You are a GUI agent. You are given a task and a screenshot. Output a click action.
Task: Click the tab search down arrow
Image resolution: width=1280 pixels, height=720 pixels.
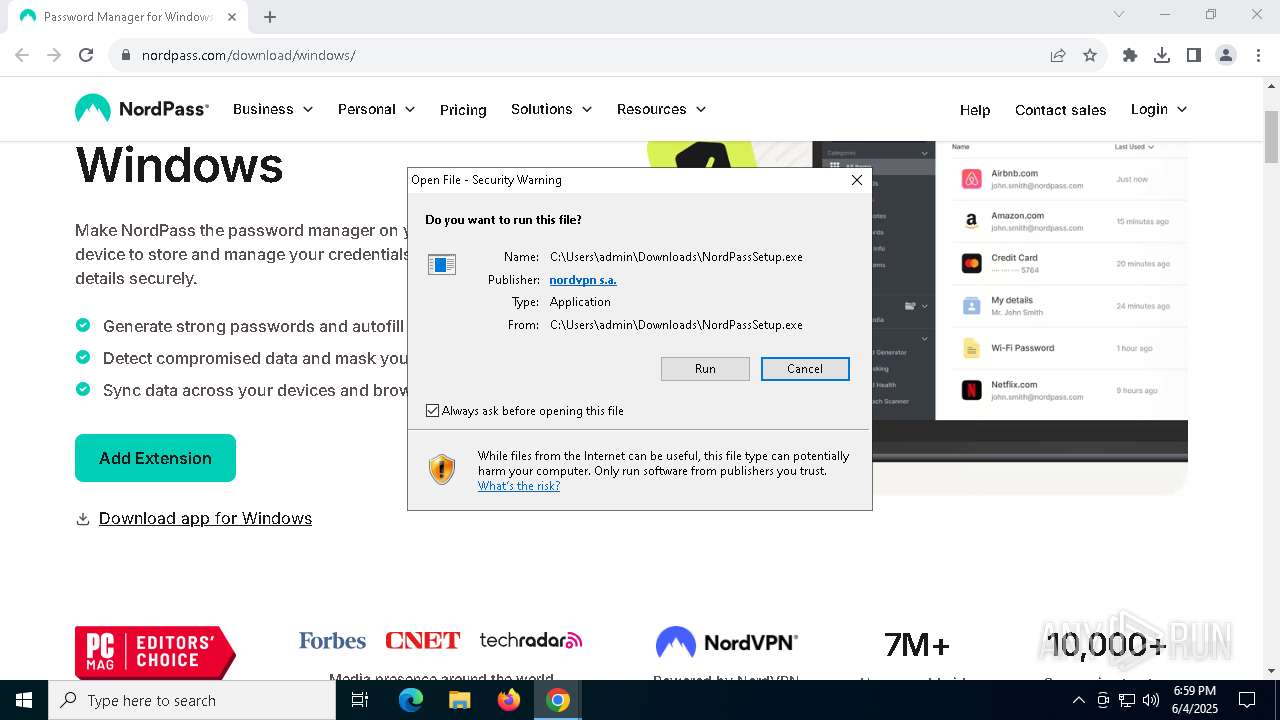click(x=1119, y=14)
